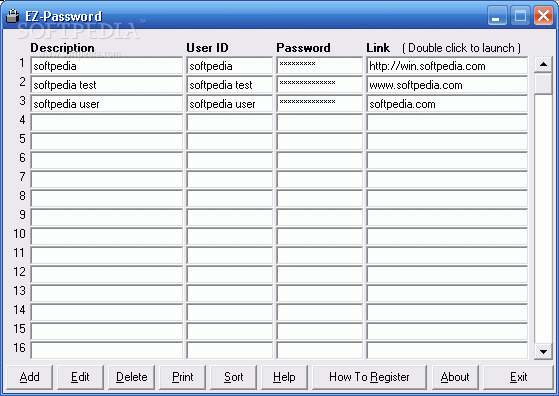
Task: Print the password list
Action: (x=183, y=377)
